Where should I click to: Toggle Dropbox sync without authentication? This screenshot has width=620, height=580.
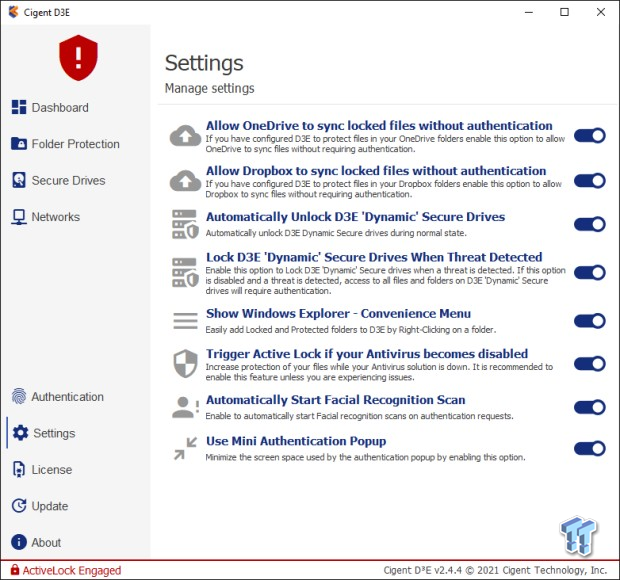pos(590,181)
